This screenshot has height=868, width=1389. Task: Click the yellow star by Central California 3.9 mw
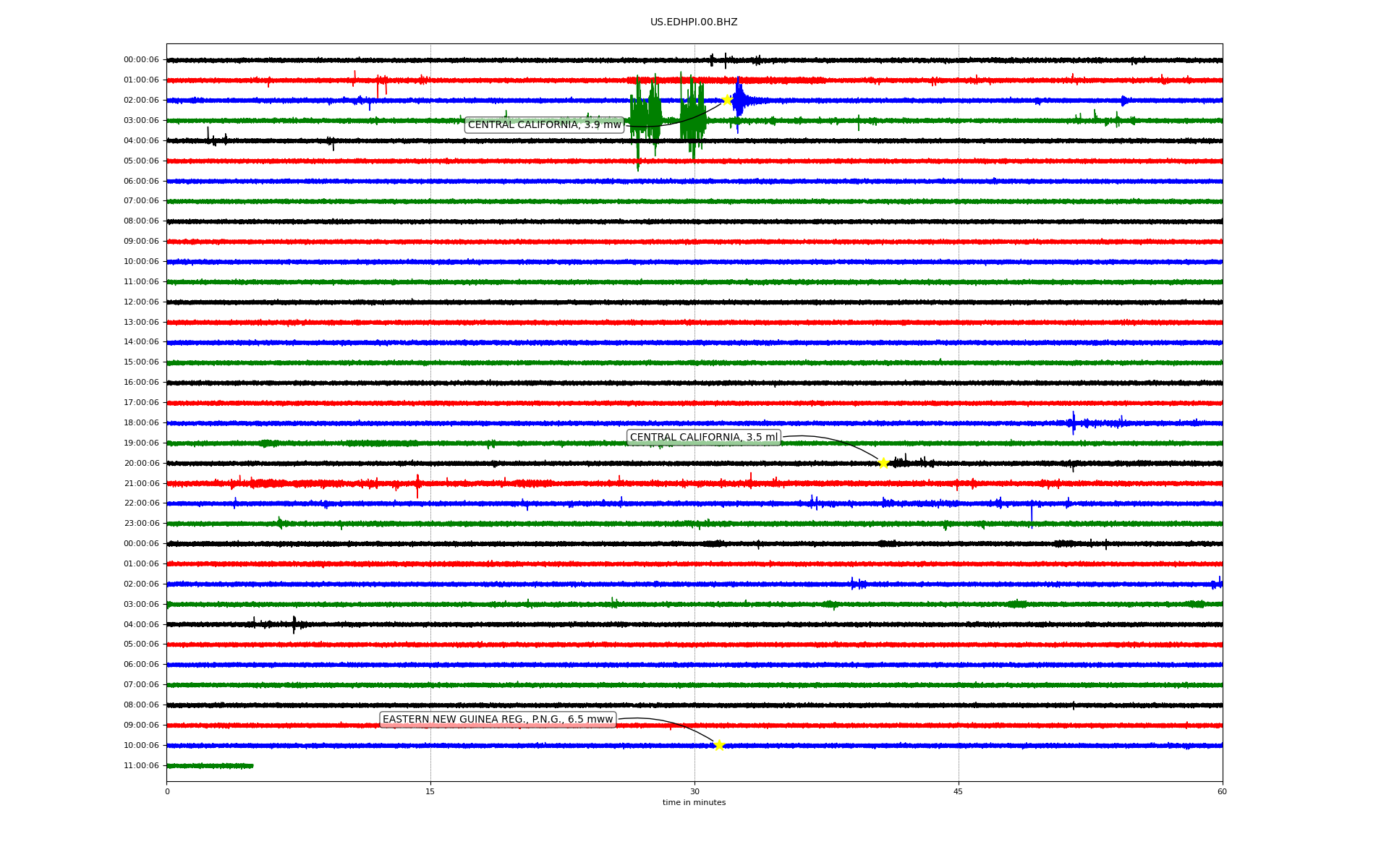727,100
